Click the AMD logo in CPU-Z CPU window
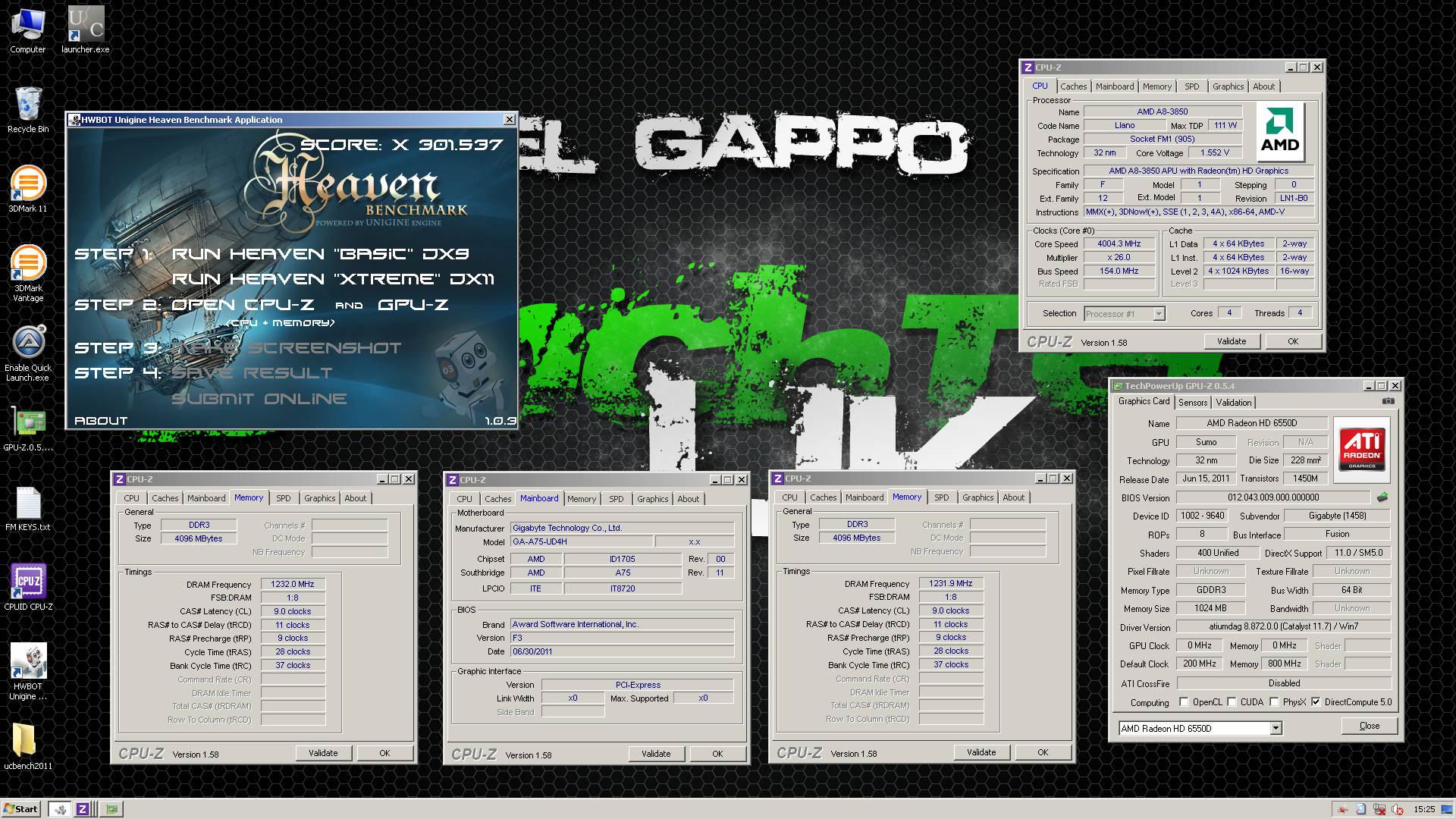Screen dimensions: 1456x819 click(1280, 132)
